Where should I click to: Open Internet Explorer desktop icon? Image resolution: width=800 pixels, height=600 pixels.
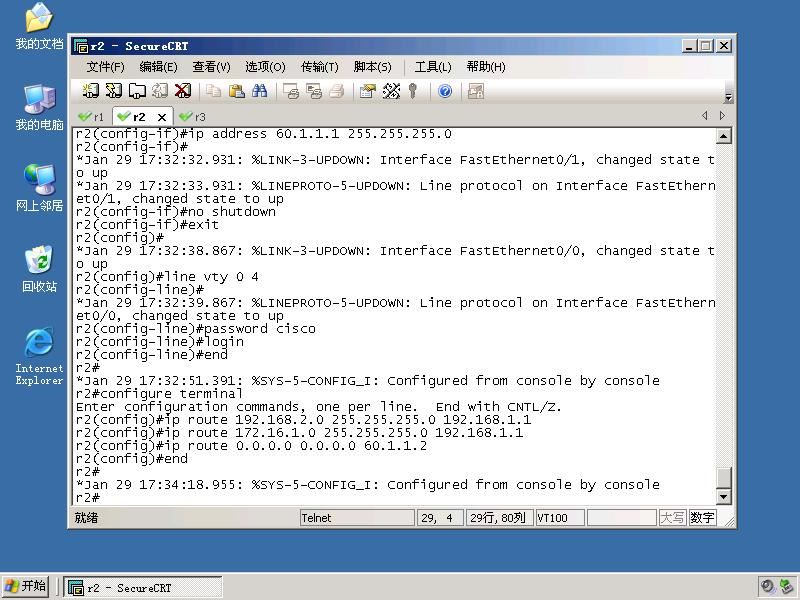(x=39, y=356)
